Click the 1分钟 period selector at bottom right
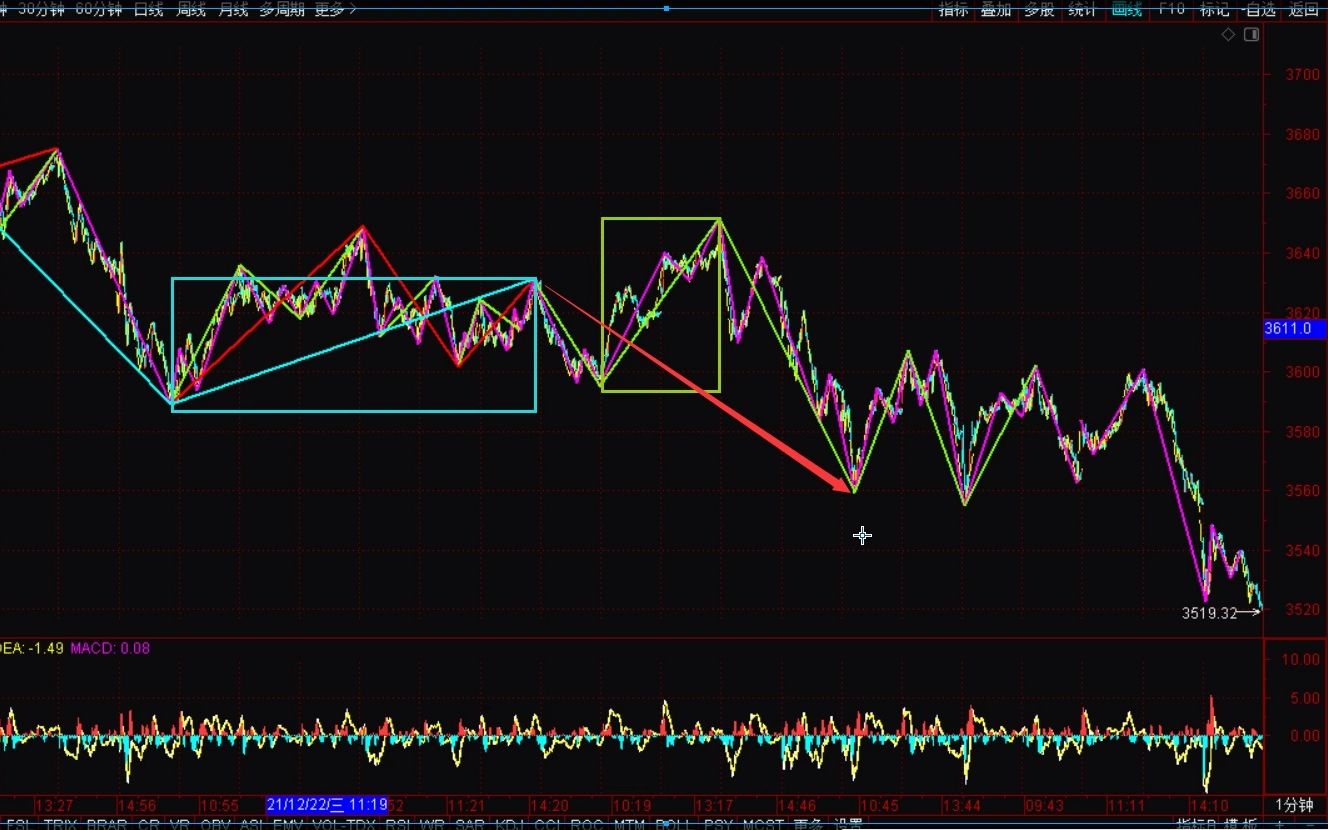1328x830 pixels. pos(1293,805)
